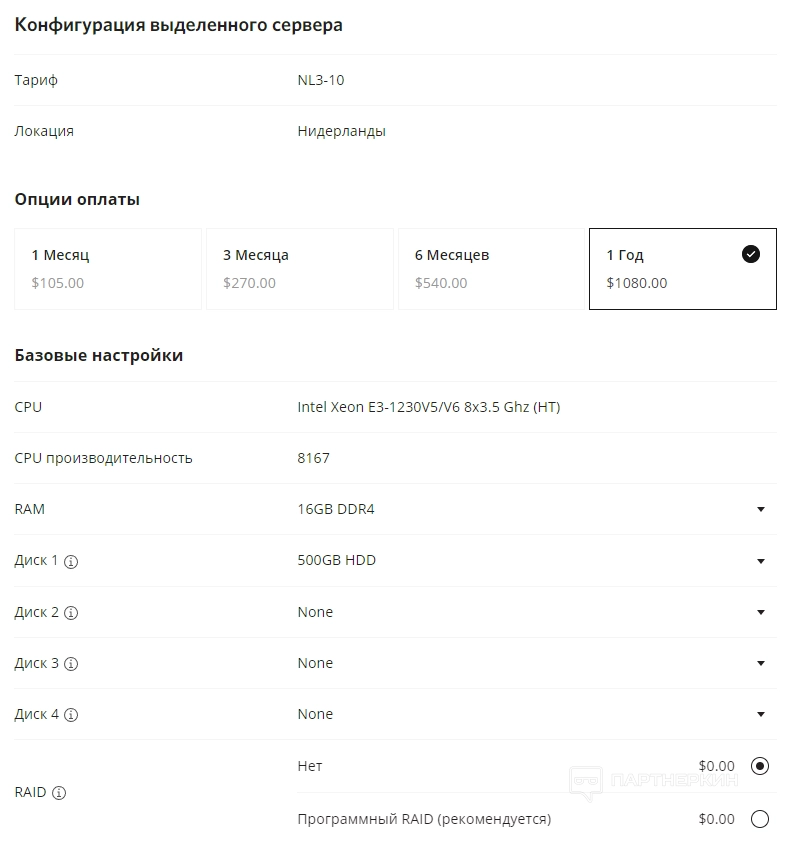Click the Программный RAID (рекомендуется) label
Viewport: 789px width, 854px height.
pyautogui.click(x=424, y=819)
